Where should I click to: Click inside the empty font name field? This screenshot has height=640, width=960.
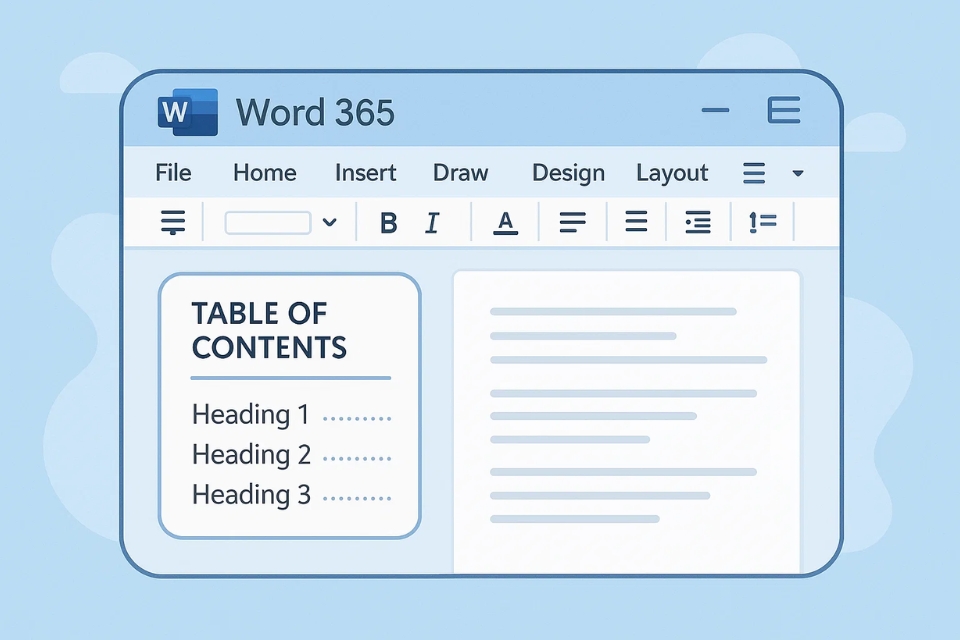tap(268, 222)
